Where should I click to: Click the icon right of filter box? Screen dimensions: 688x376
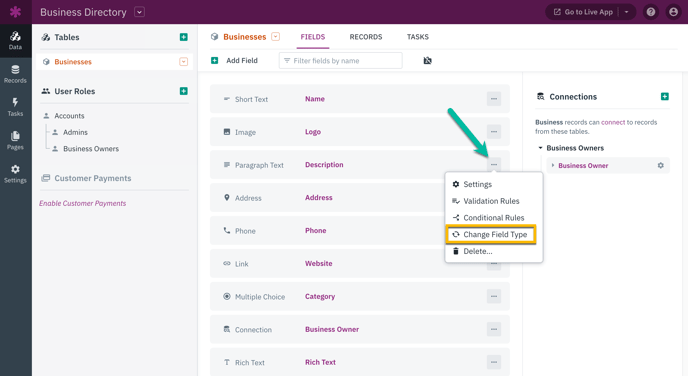(x=427, y=61)
